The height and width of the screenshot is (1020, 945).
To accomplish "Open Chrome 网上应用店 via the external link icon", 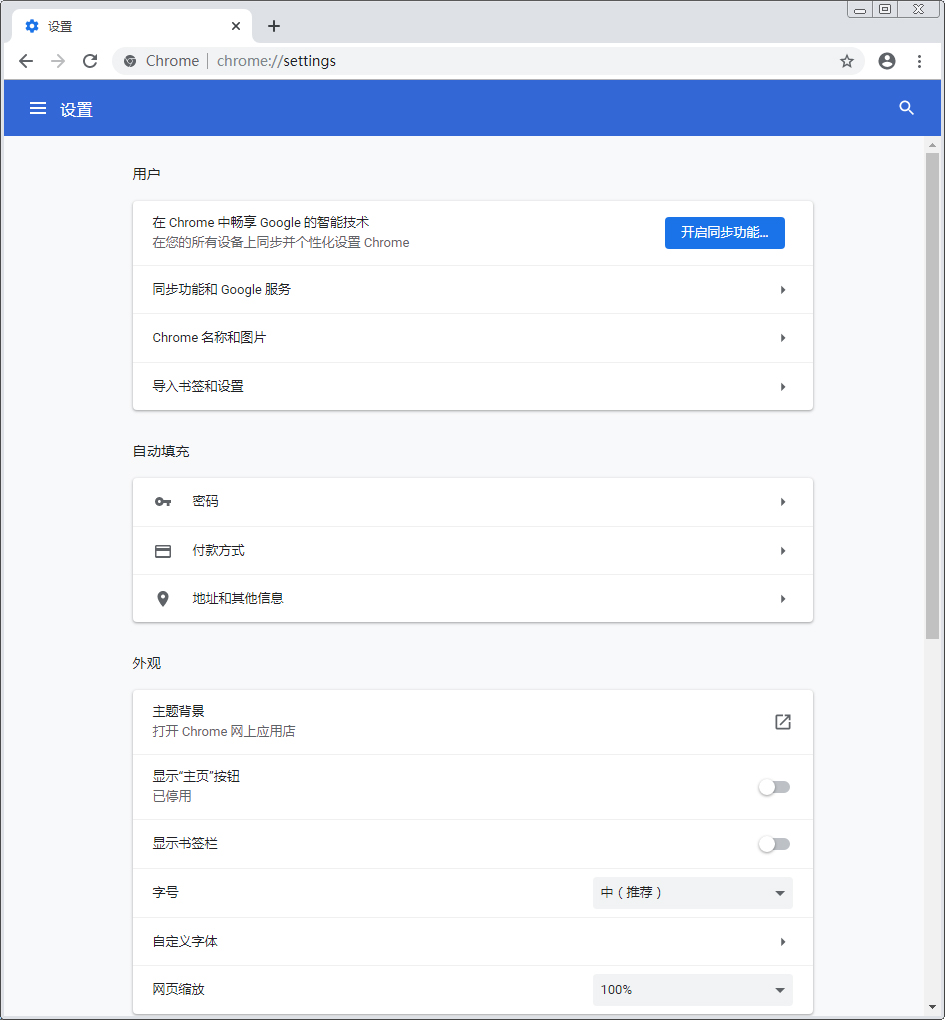I will coord(782,721).
